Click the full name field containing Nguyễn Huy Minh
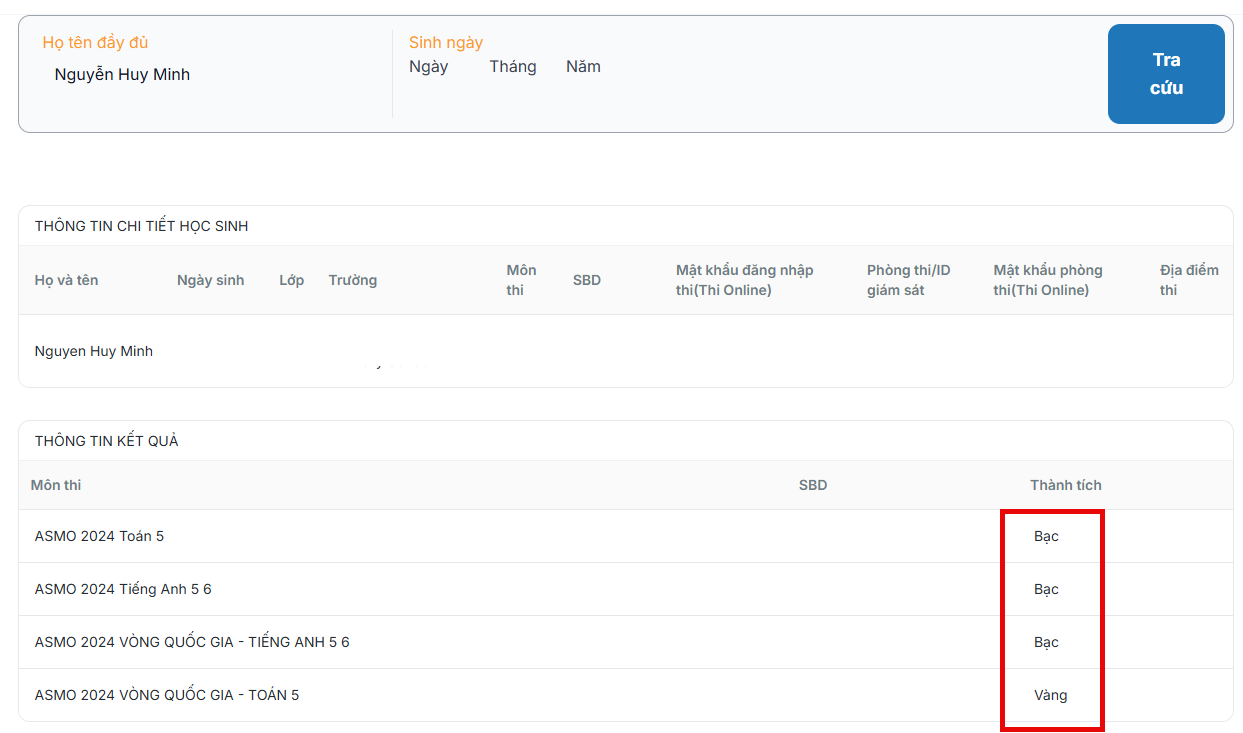1243x733 pixels. tap(122, 75)
